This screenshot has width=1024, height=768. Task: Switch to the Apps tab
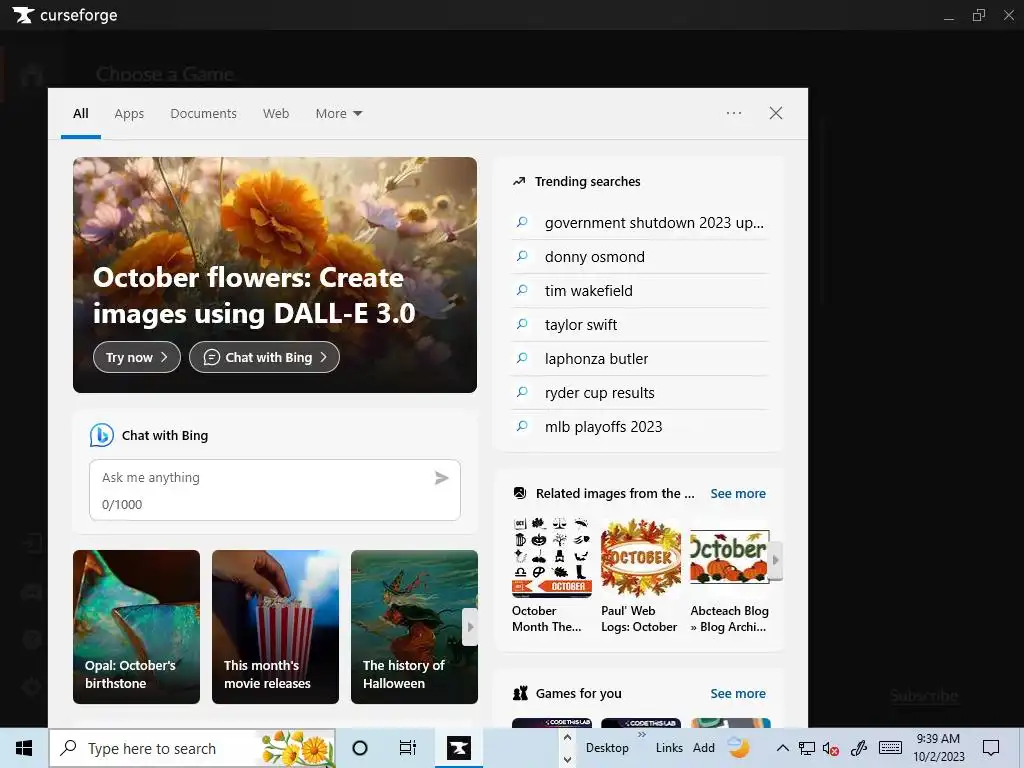(129, 113)
